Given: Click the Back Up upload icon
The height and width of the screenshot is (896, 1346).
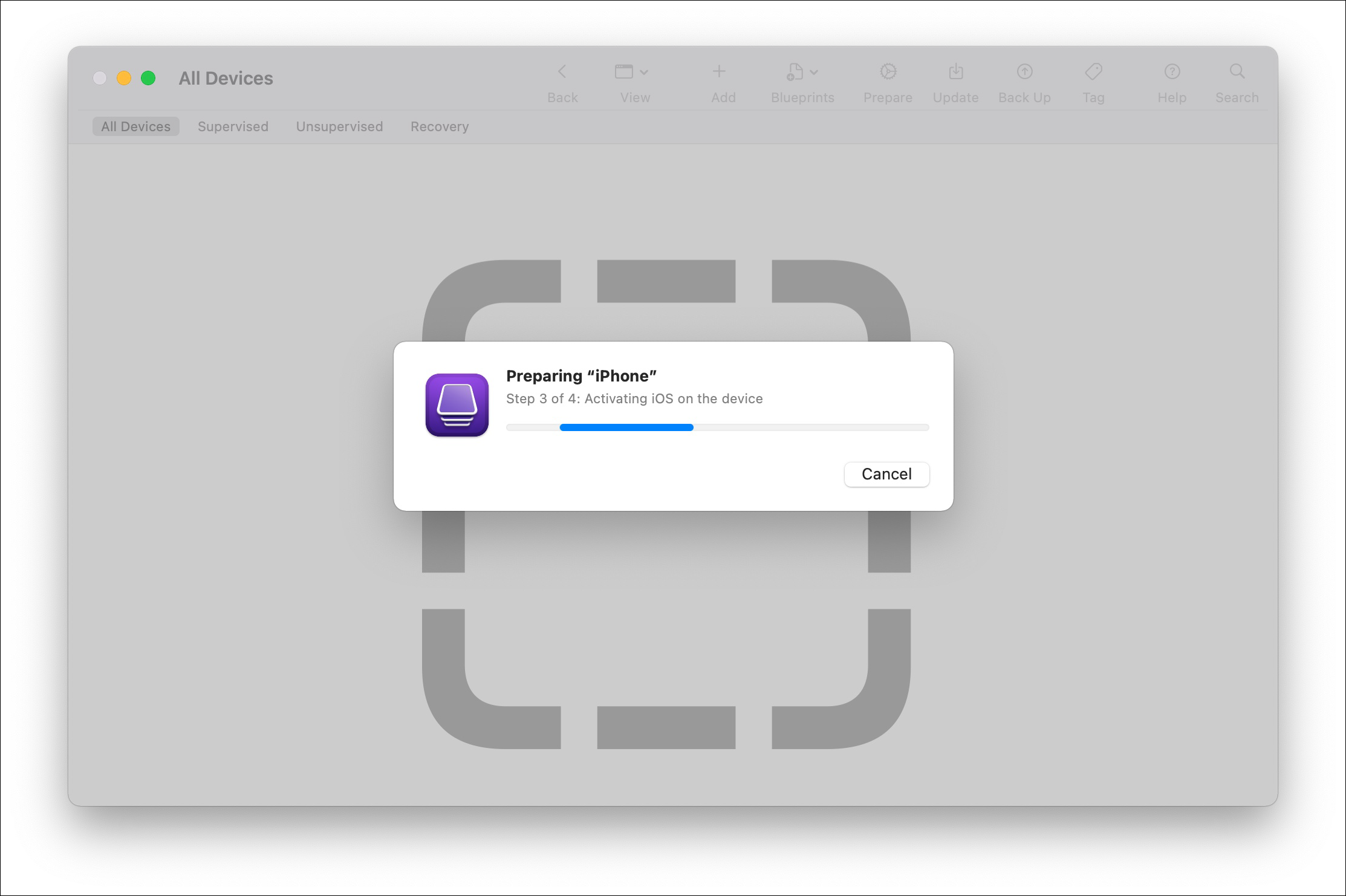Looking at the screenshot, I should [x=1024, y=72].
